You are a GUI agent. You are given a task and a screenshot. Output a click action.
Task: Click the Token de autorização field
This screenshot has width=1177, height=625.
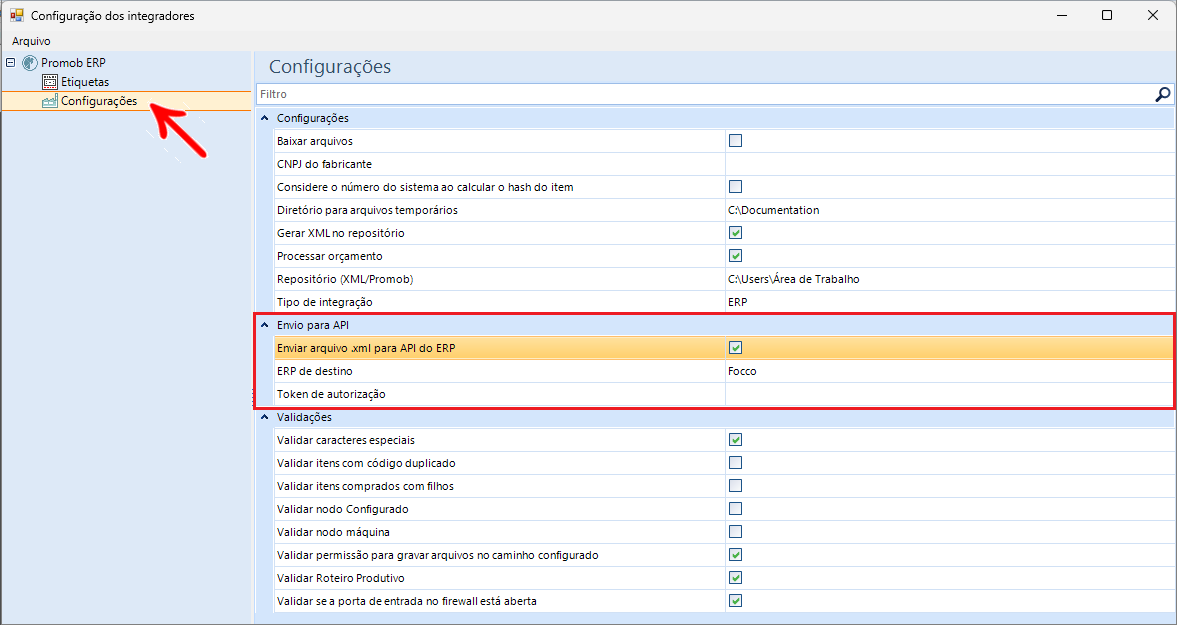950,394
